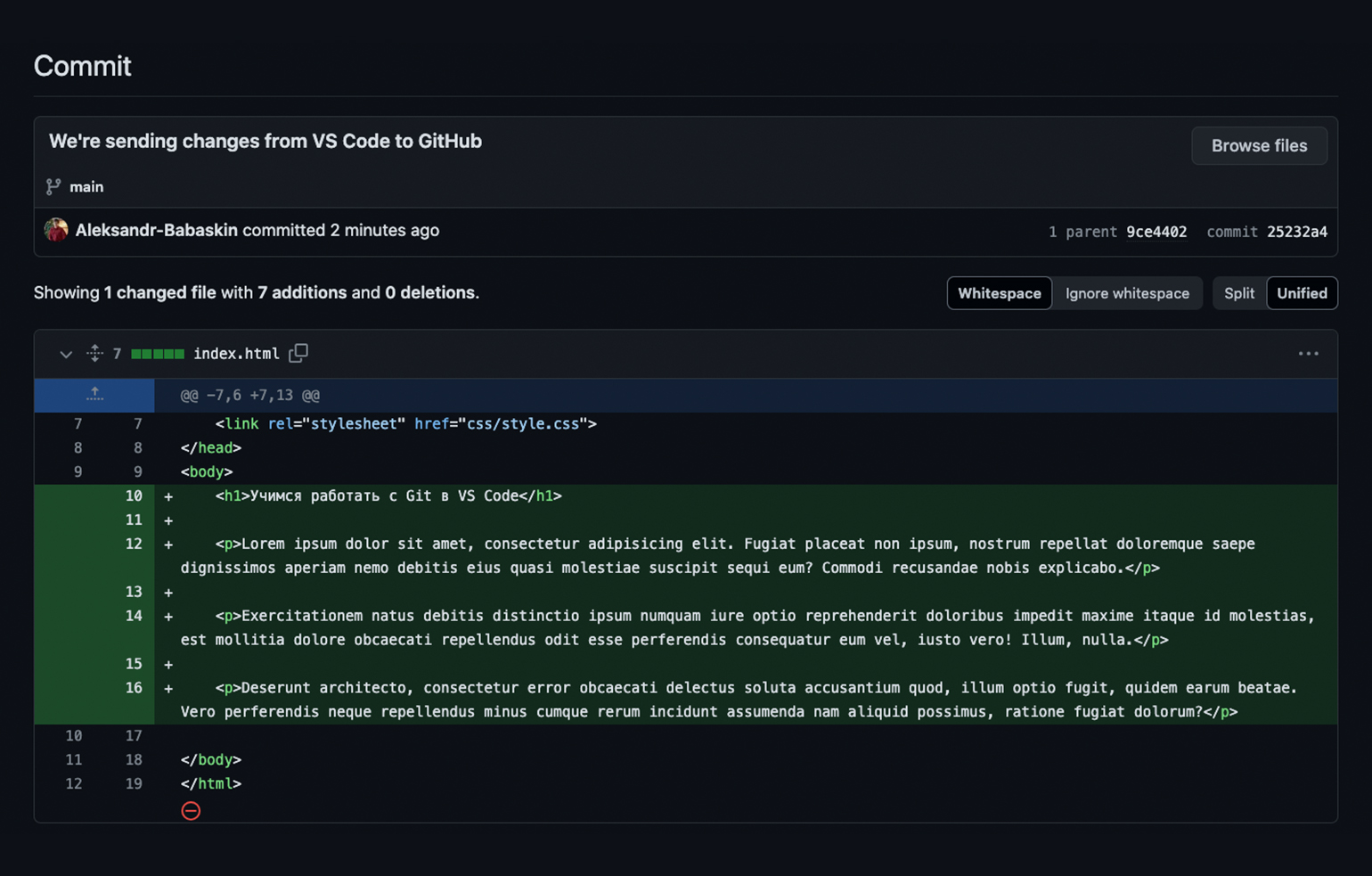Click the commit title text
The image size is (1372, 876).
point(265,141)
